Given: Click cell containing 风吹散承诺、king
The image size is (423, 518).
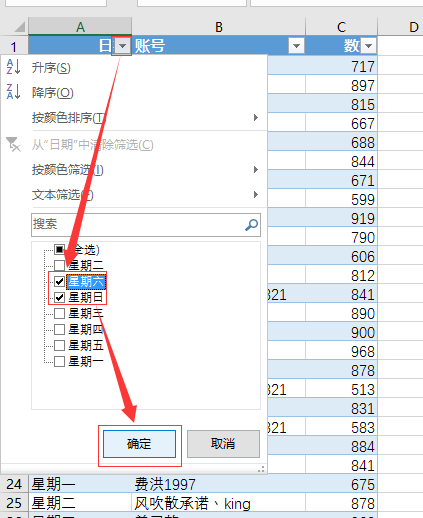Looking at the screenshot, I should 218,503.
